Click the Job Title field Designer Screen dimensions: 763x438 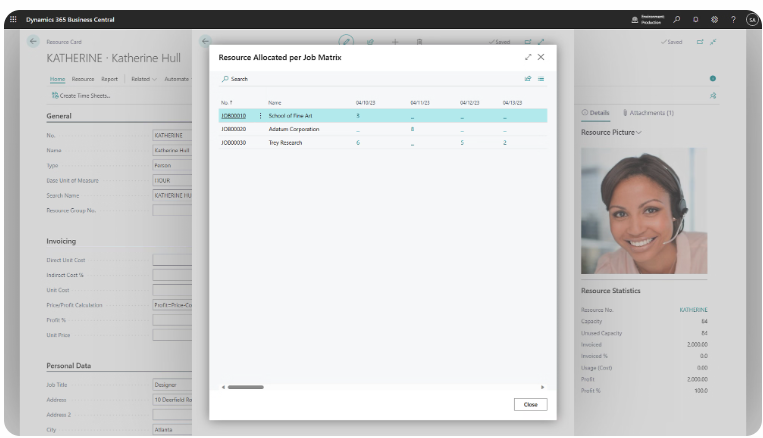[x=172, y=384]
